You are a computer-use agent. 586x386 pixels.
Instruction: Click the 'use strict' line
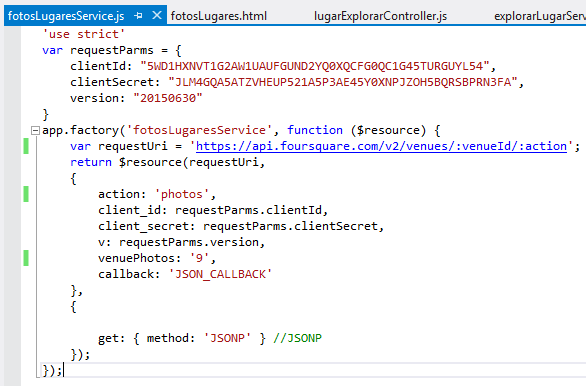pos(83,34)
